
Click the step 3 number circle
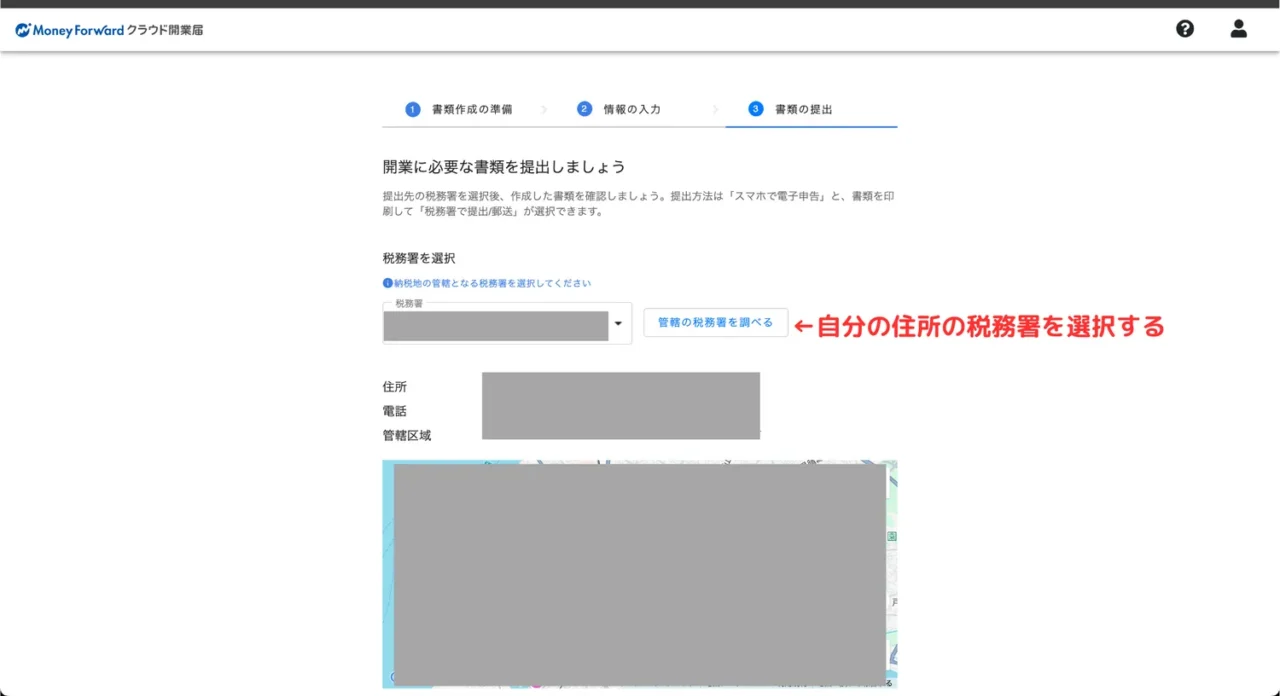pos(756,109)
